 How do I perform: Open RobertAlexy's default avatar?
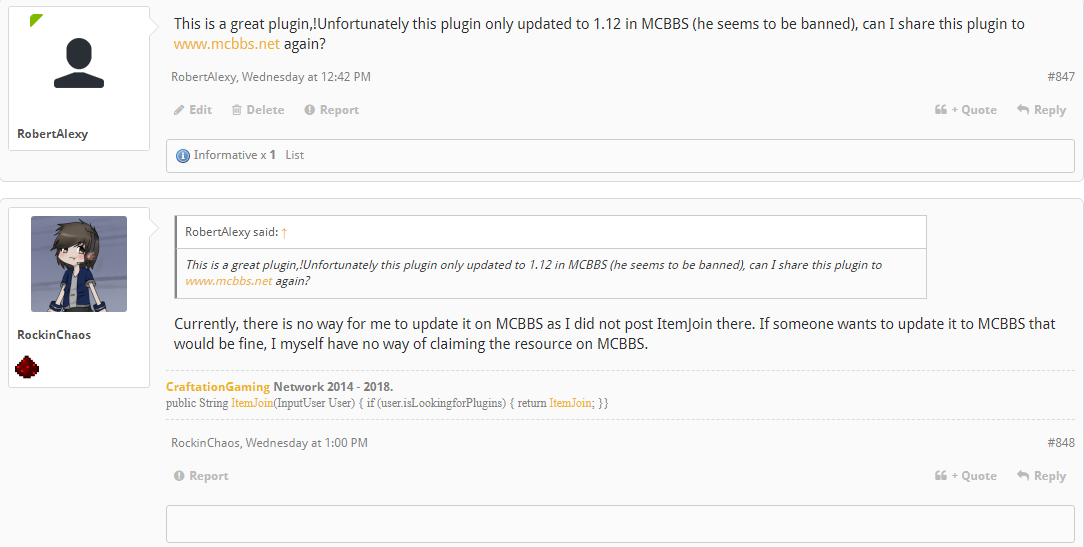[x=79, y=65]
